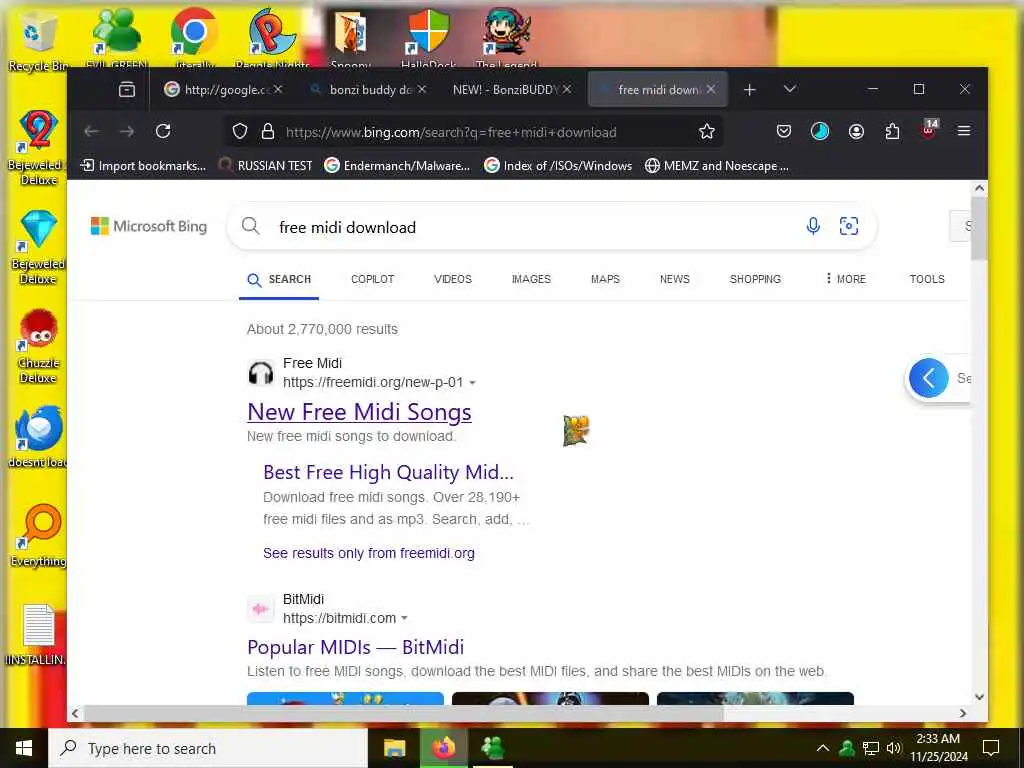Open the Thunderbird 'doesnt load' shortcut
Viewport: 1024px width, 768px height.
(38, 436)
